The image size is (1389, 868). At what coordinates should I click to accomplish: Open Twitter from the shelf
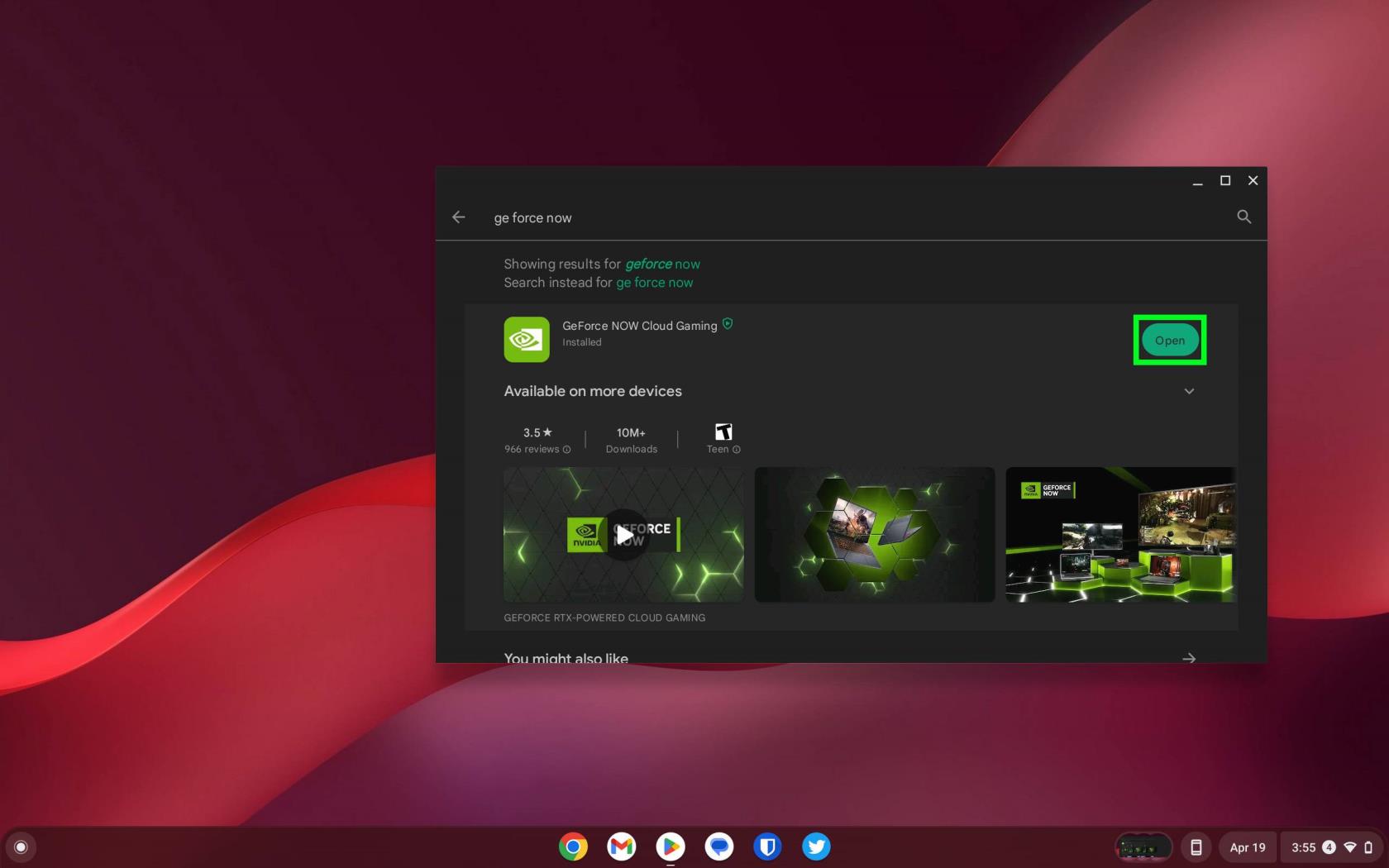[x=816, y=847]
